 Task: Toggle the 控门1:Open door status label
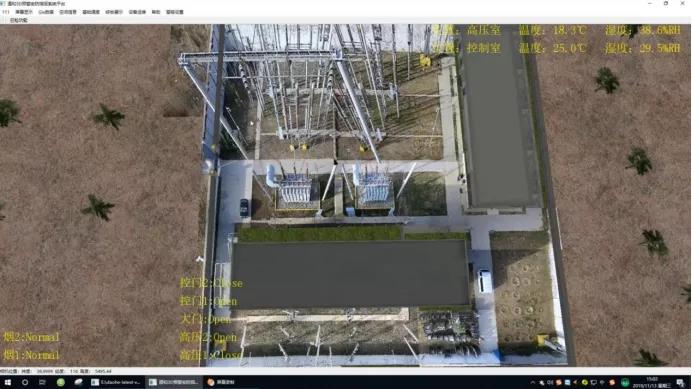208,302
